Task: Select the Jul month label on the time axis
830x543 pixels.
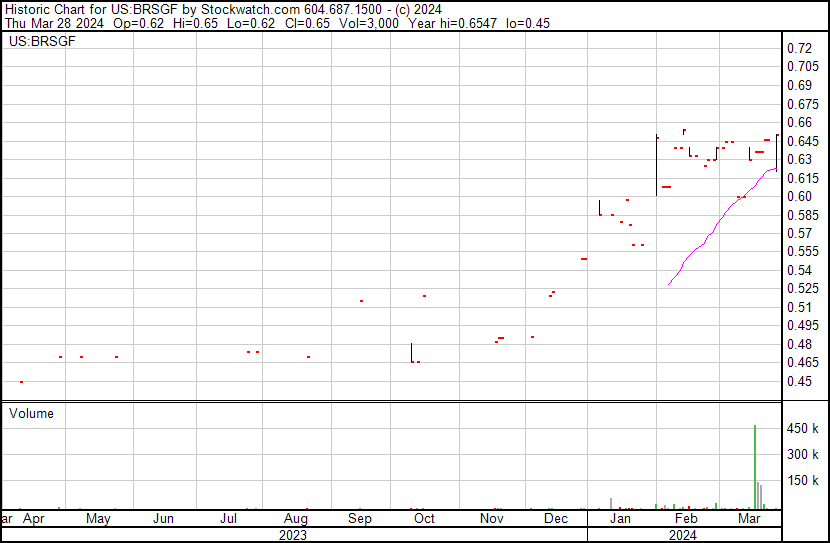Action: pos(228,519)
